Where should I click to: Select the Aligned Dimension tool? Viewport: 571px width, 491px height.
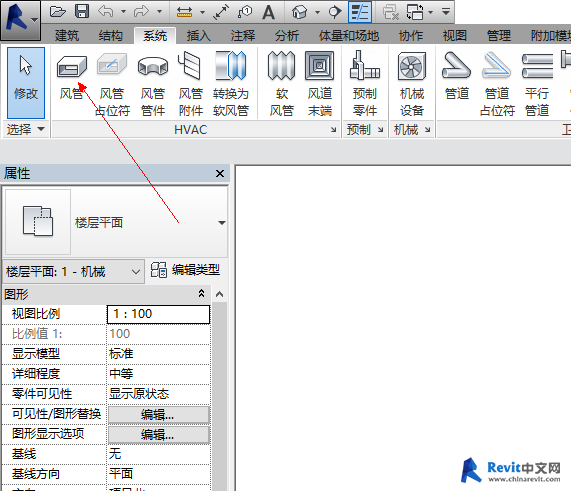coord(221,12)
